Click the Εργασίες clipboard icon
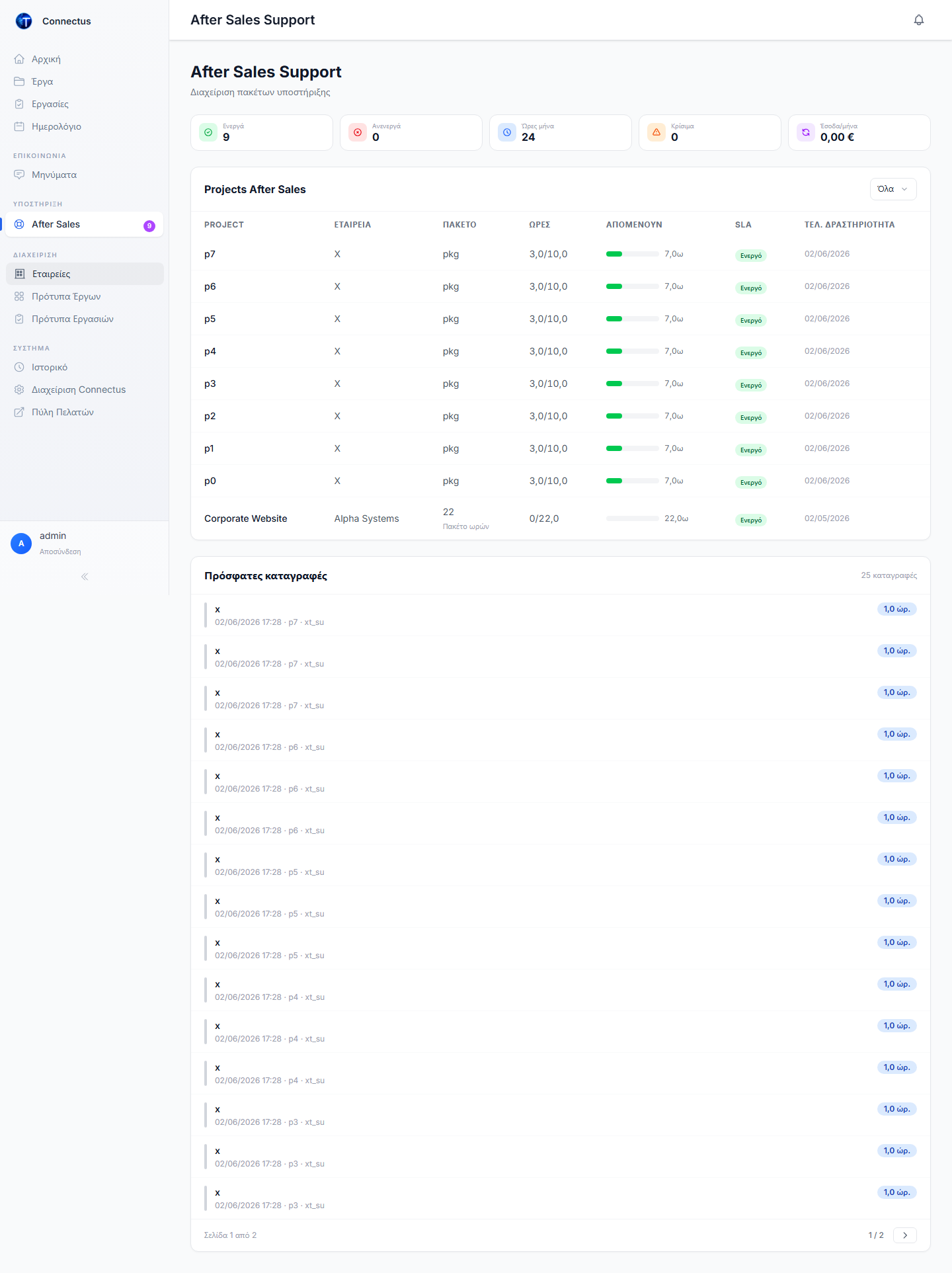 (19, 104)
